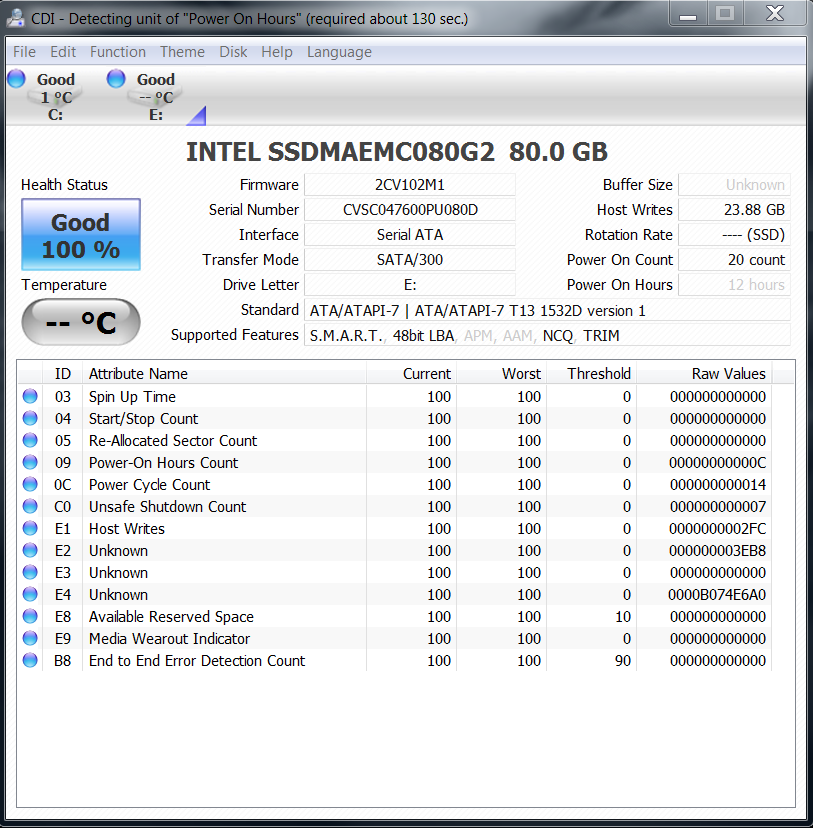Select drive E: status orb
813x828 pixels.
coord(116,79)
